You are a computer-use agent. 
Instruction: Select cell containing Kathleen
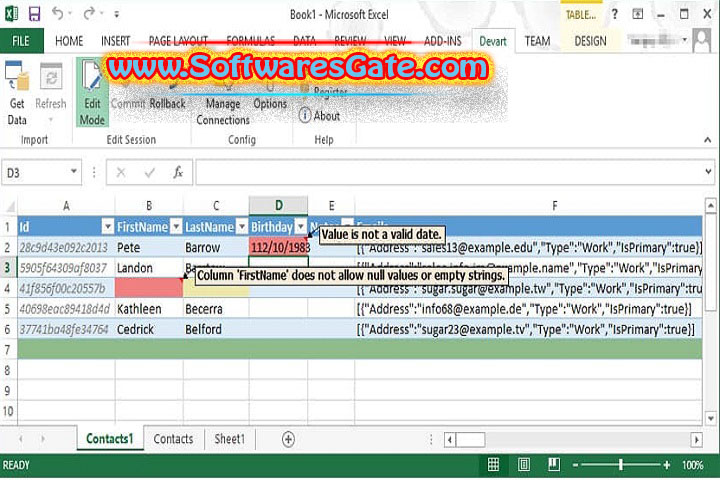click(x=149, y=309)
